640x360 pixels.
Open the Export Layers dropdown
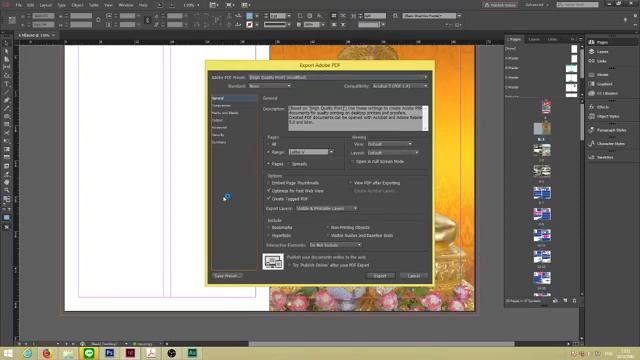[x=327, y=208]
